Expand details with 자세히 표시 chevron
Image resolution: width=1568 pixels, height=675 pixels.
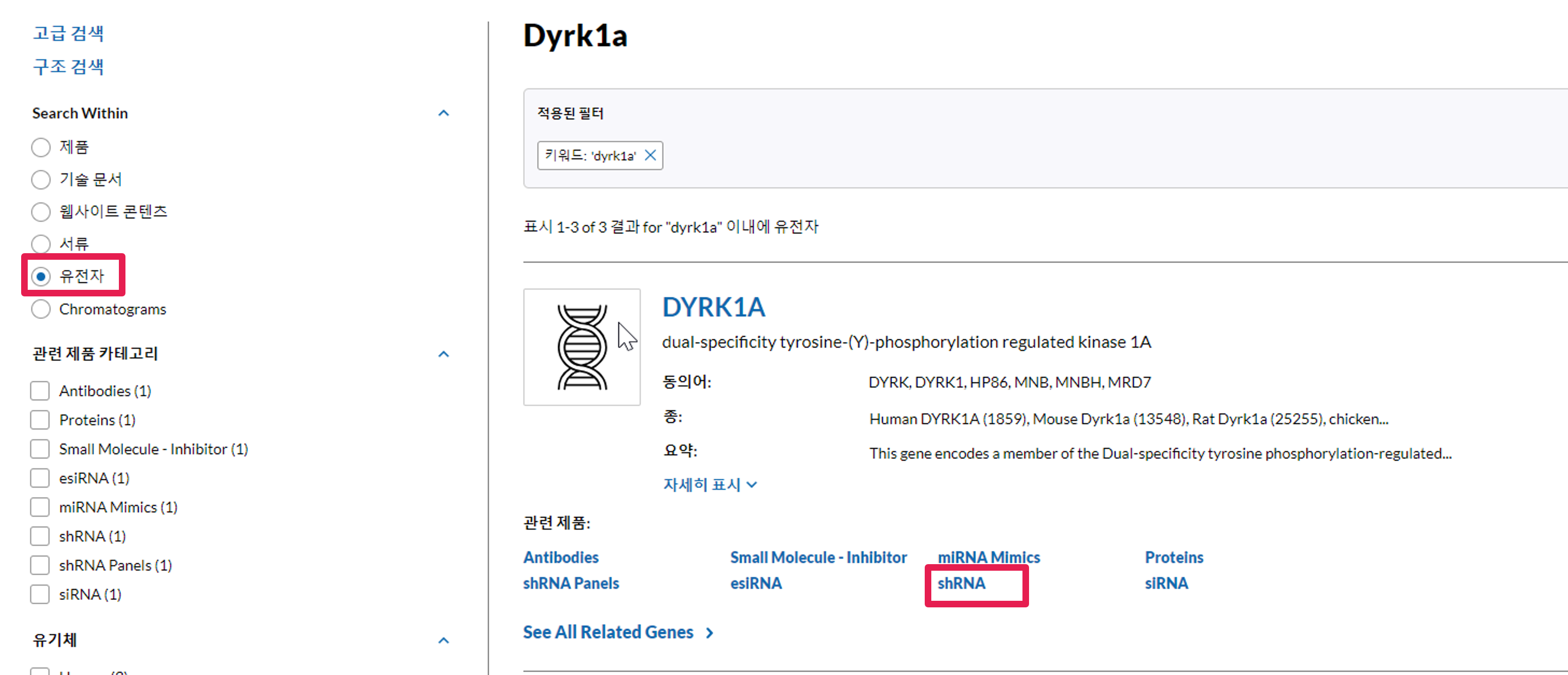click(752, 484)
